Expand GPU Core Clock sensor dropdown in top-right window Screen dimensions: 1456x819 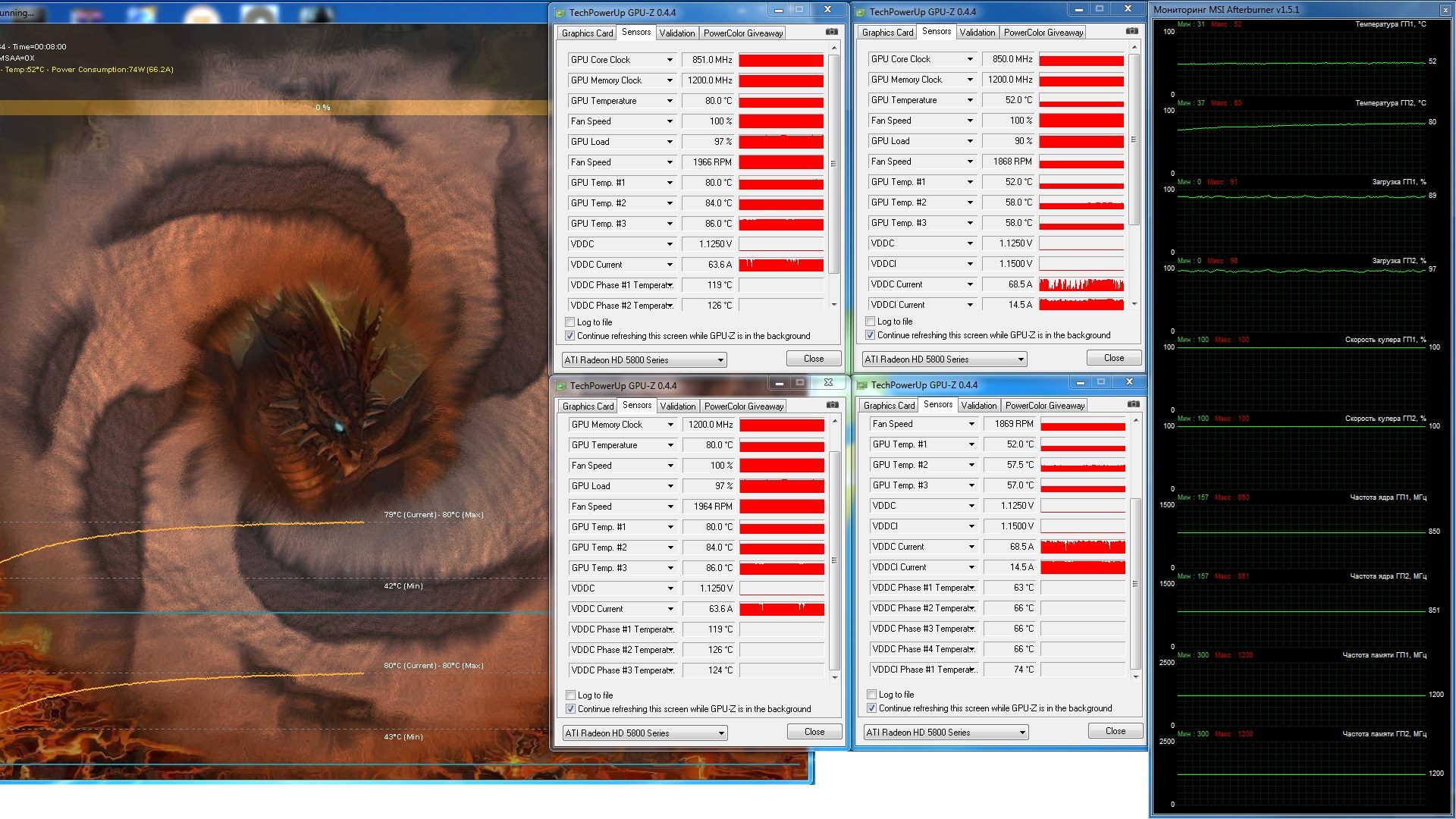click(970, 59)
